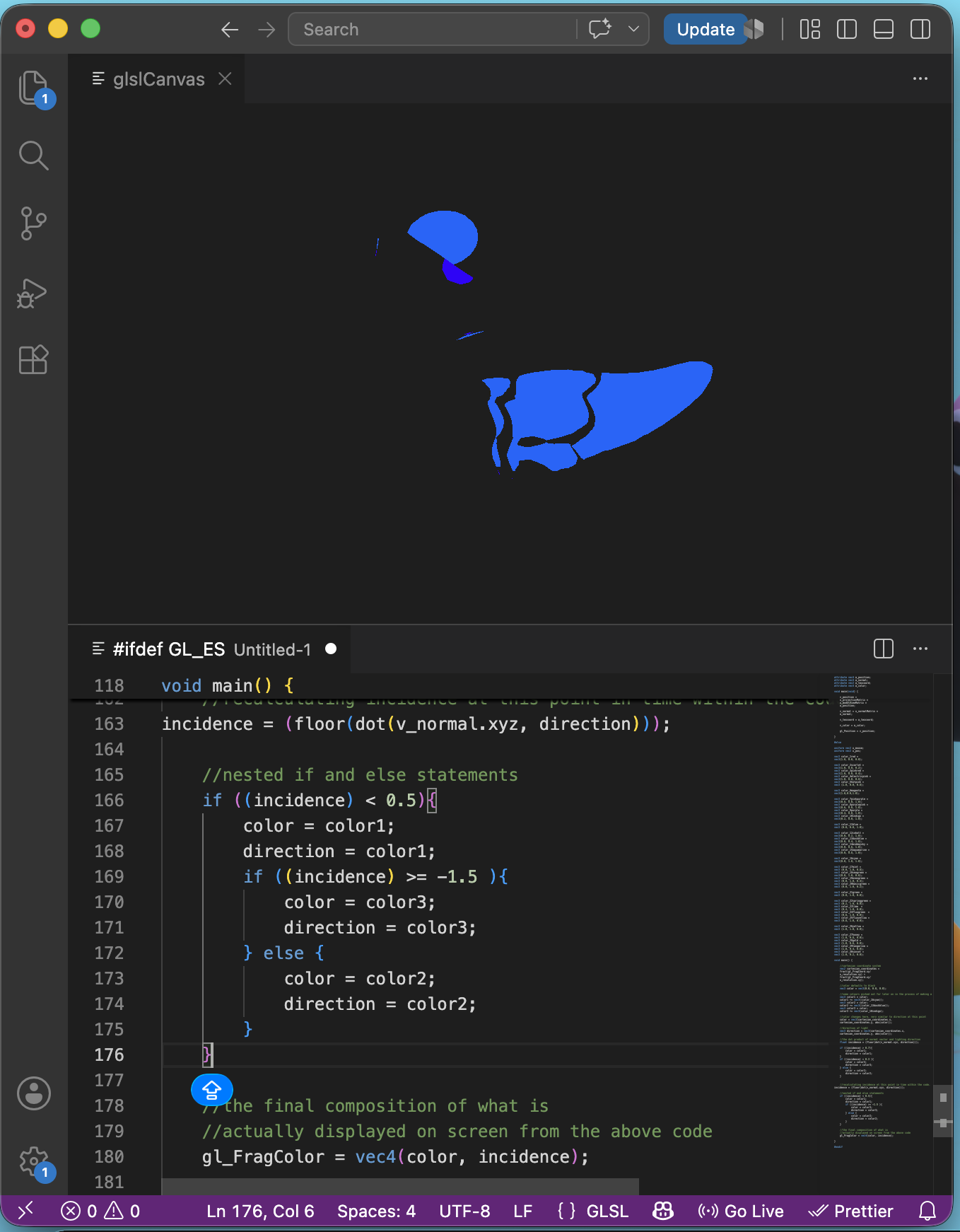Open the Extensions view

tap(33, 359)
